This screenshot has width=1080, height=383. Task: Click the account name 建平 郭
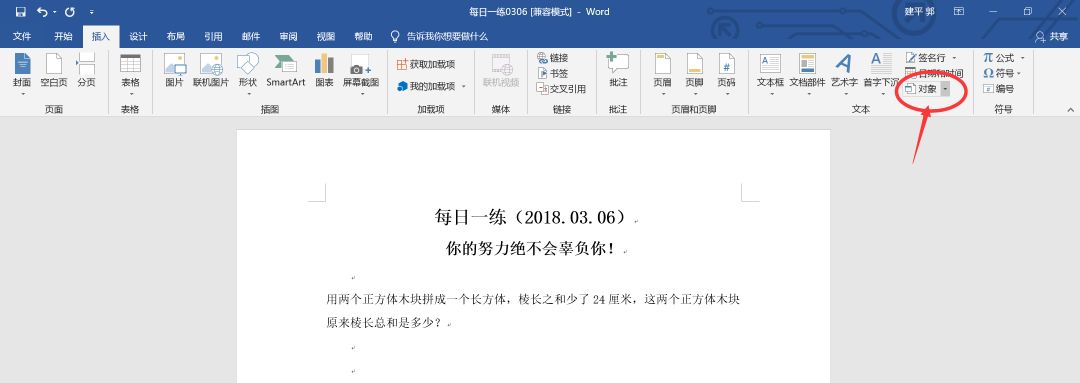tap(920, 12)
